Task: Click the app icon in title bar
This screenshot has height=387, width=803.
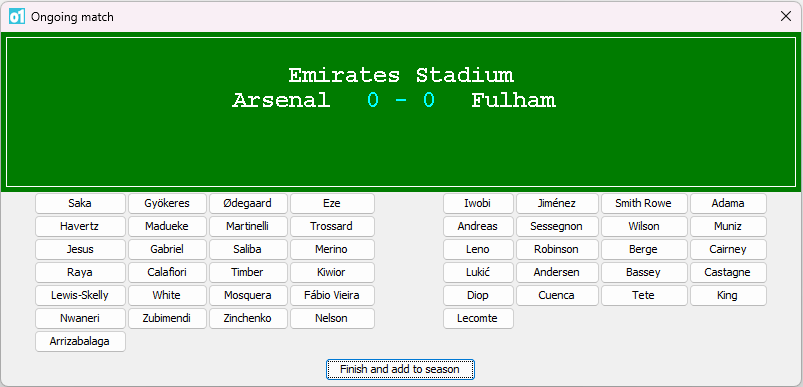Action: (17, 16)
